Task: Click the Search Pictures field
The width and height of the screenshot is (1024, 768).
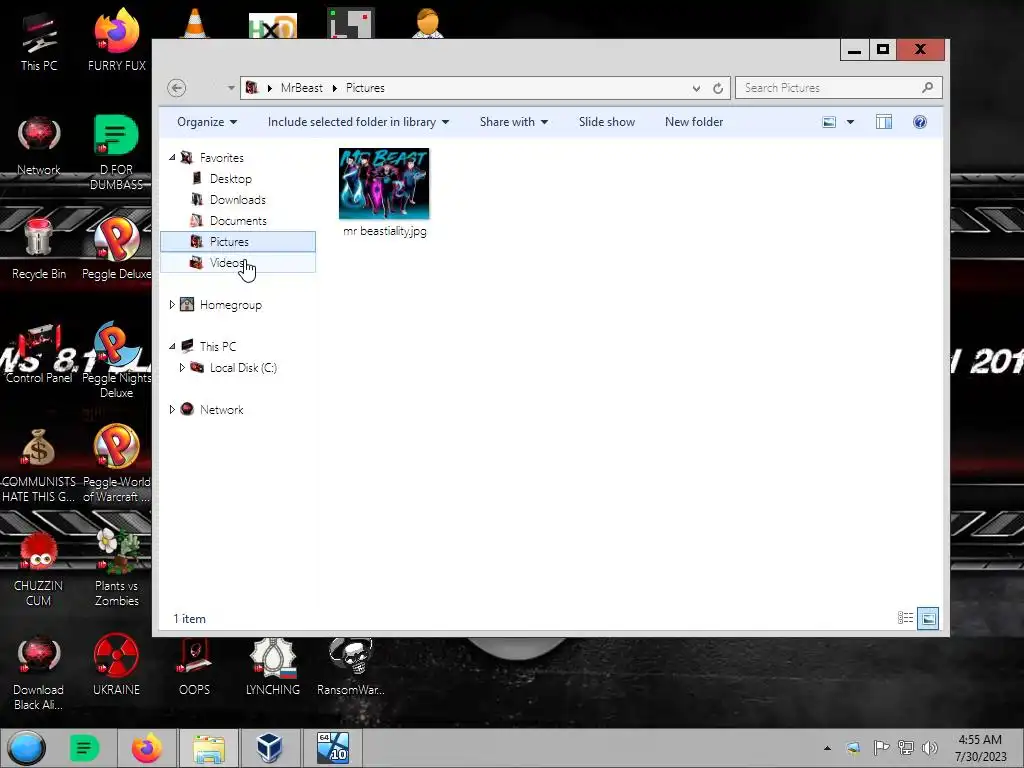Action: 839,88
